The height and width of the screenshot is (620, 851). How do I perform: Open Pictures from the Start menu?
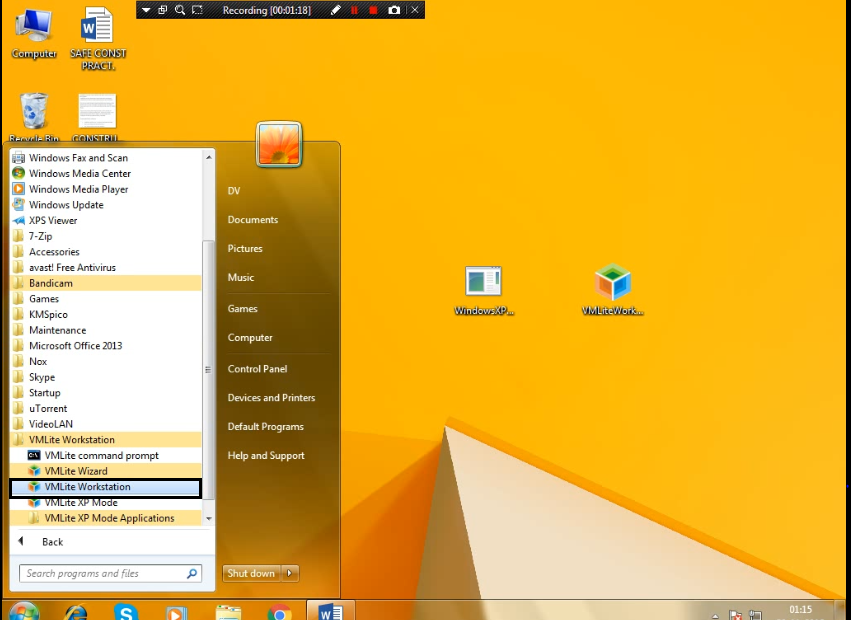click(245, 249)
